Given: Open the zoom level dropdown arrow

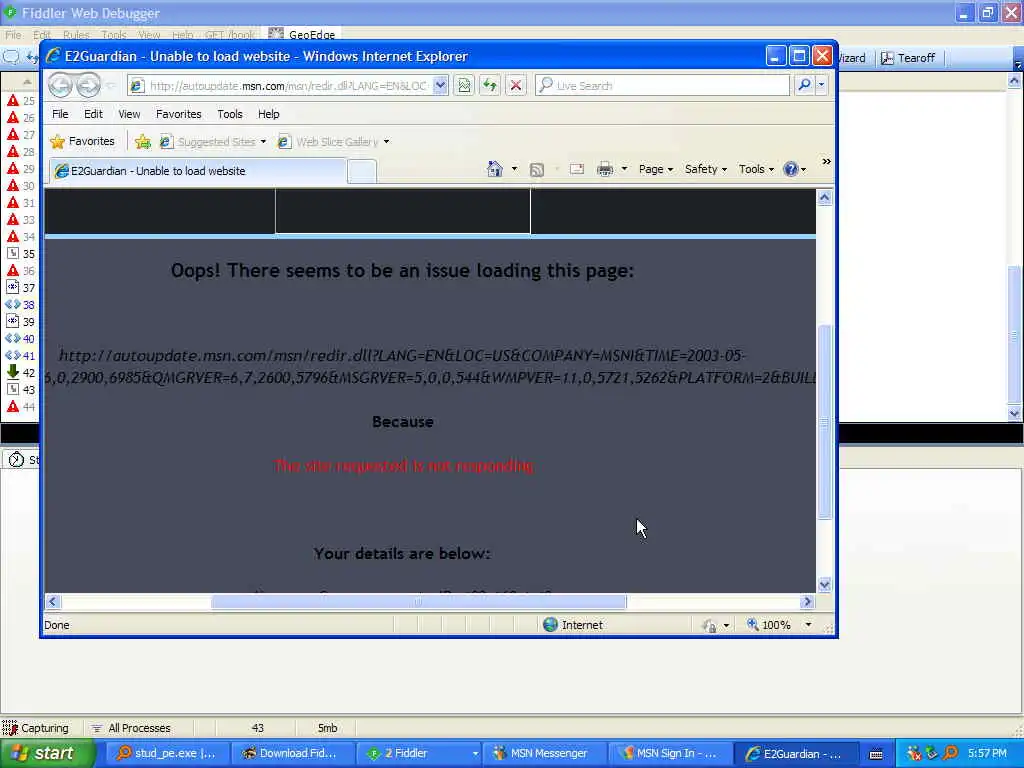Looking at the screenshot, I should point(808,625).
